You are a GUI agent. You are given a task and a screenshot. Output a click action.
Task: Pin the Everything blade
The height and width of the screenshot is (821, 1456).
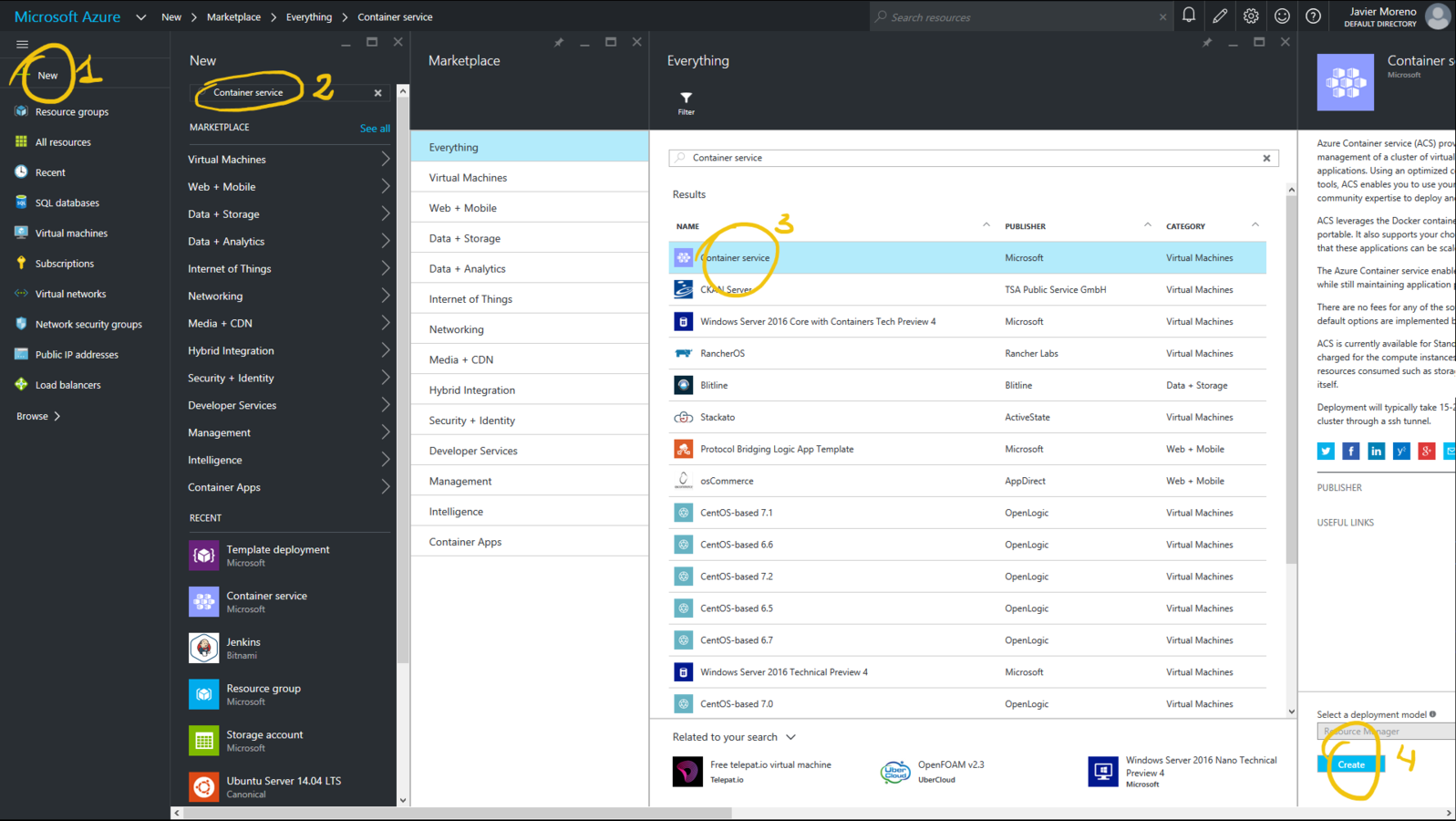click(1207, 42)
